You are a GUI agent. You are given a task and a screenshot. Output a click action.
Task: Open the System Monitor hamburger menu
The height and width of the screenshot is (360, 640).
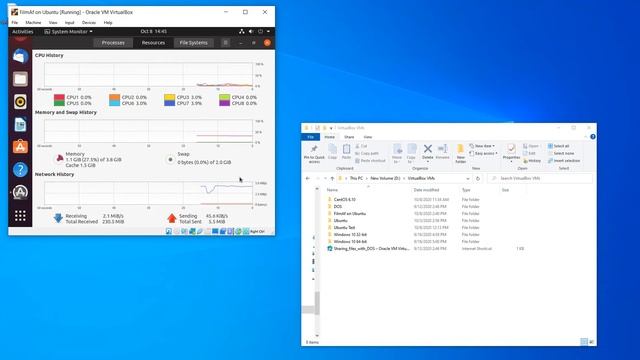point(225,42)
